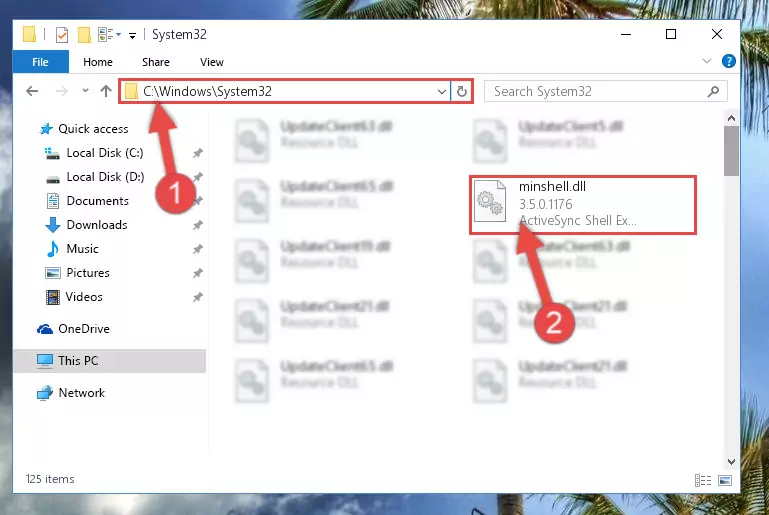Minimize the System32 window
769x515 pixels.
coord(626,34)
